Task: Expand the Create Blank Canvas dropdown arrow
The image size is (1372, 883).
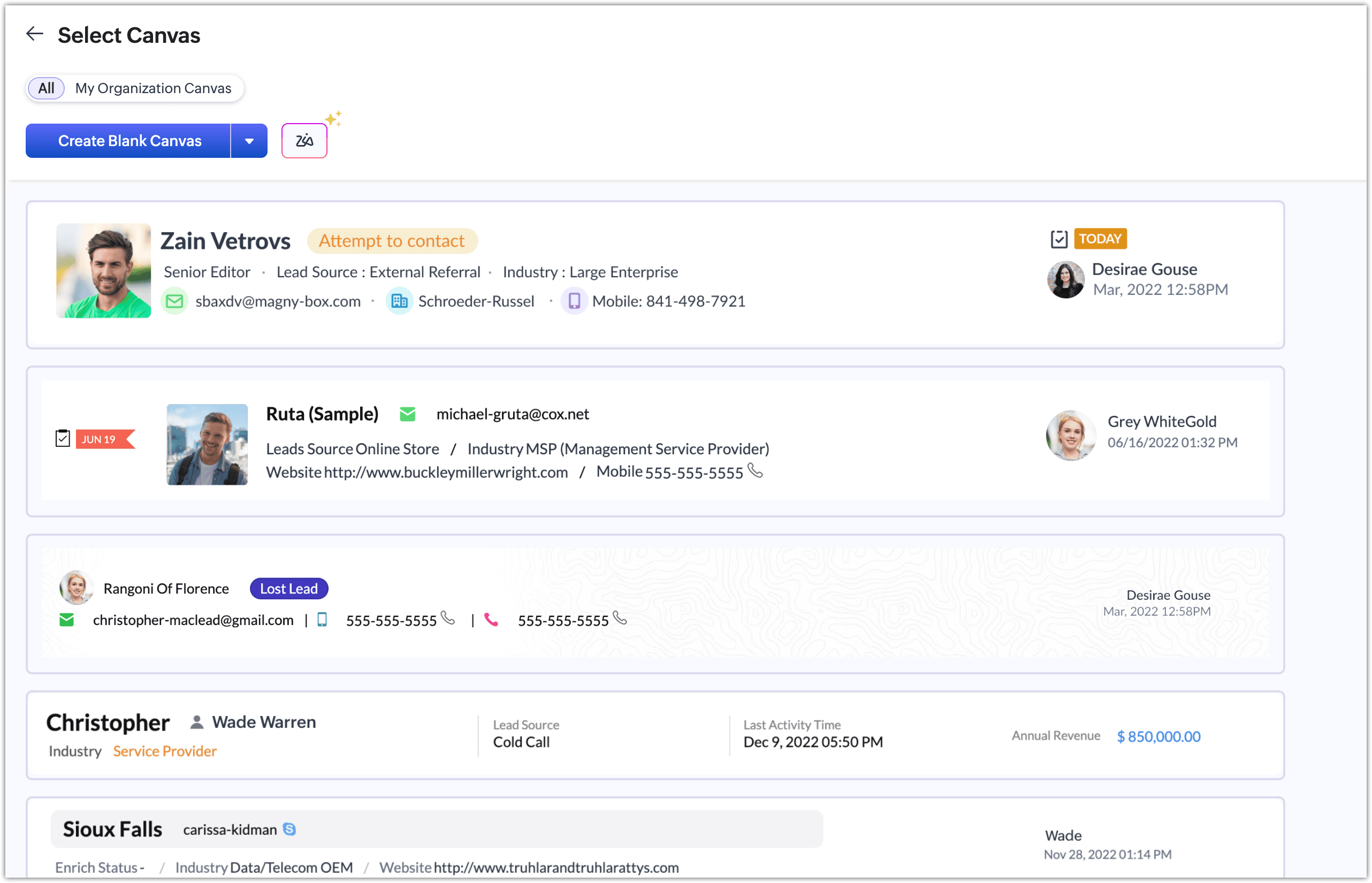Action: coord(249,141)
